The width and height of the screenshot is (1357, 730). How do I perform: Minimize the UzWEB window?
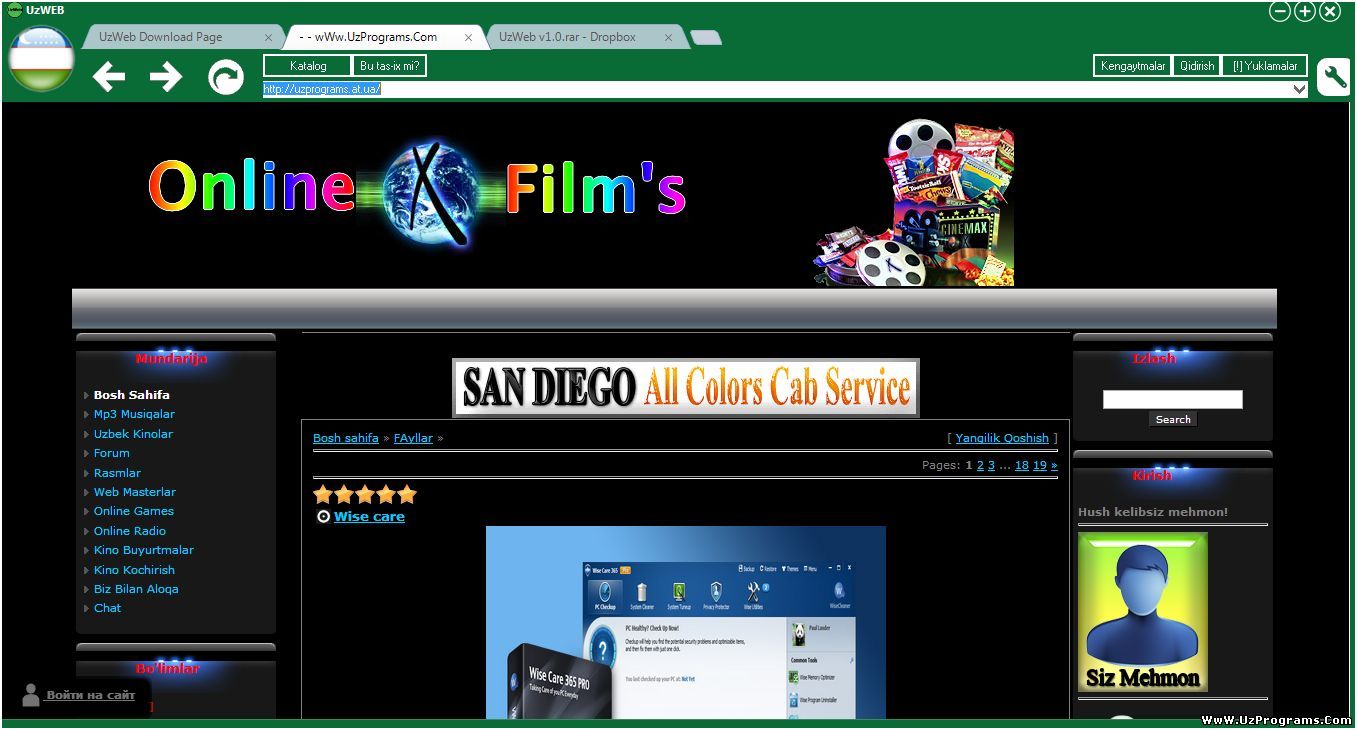[x=1280, y=11]
